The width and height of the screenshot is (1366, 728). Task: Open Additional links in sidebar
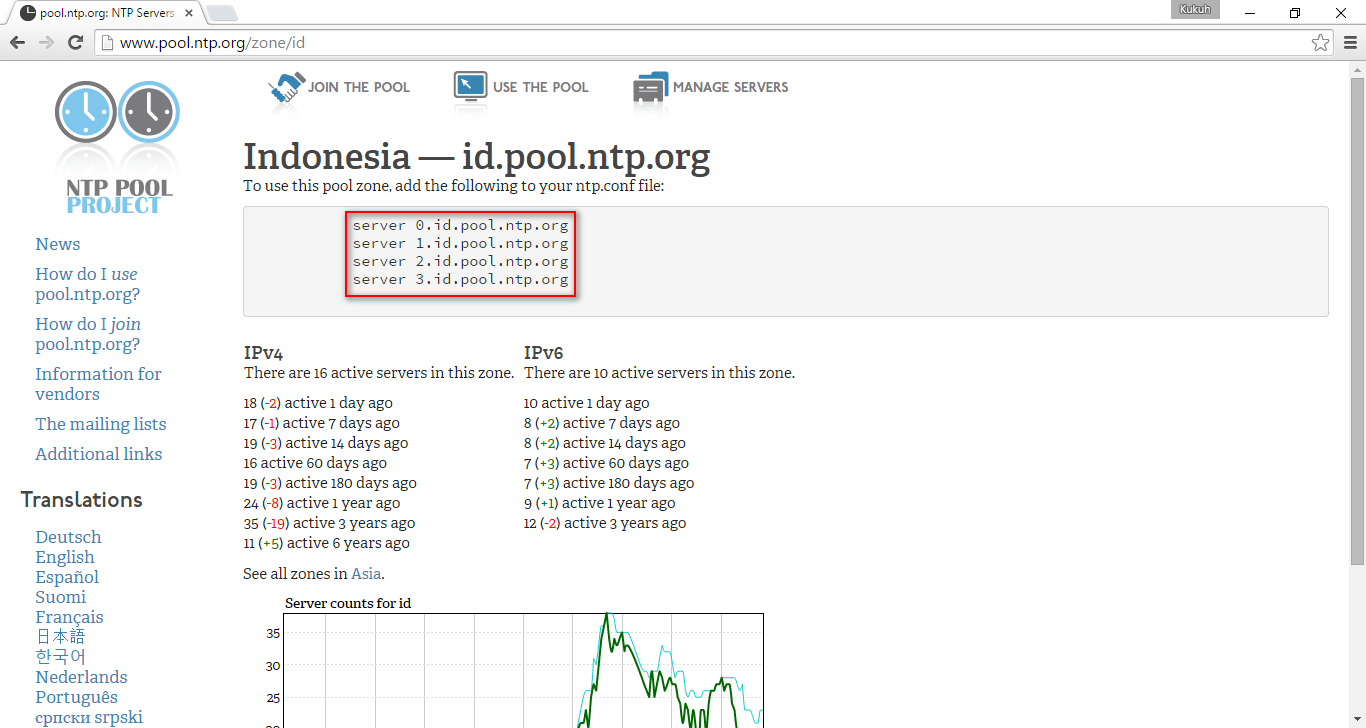[98, 454]
